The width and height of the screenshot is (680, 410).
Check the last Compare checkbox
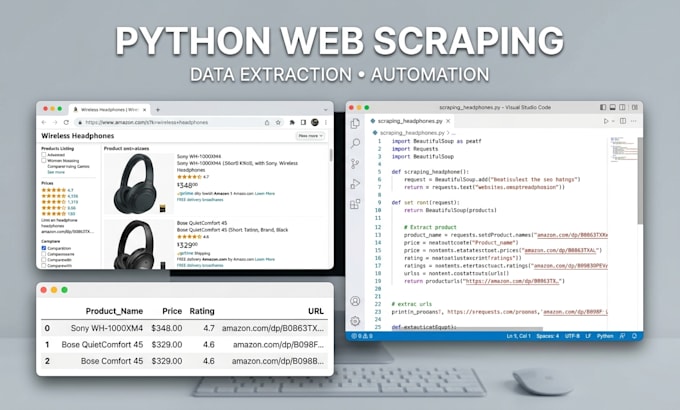pos(44,266)
